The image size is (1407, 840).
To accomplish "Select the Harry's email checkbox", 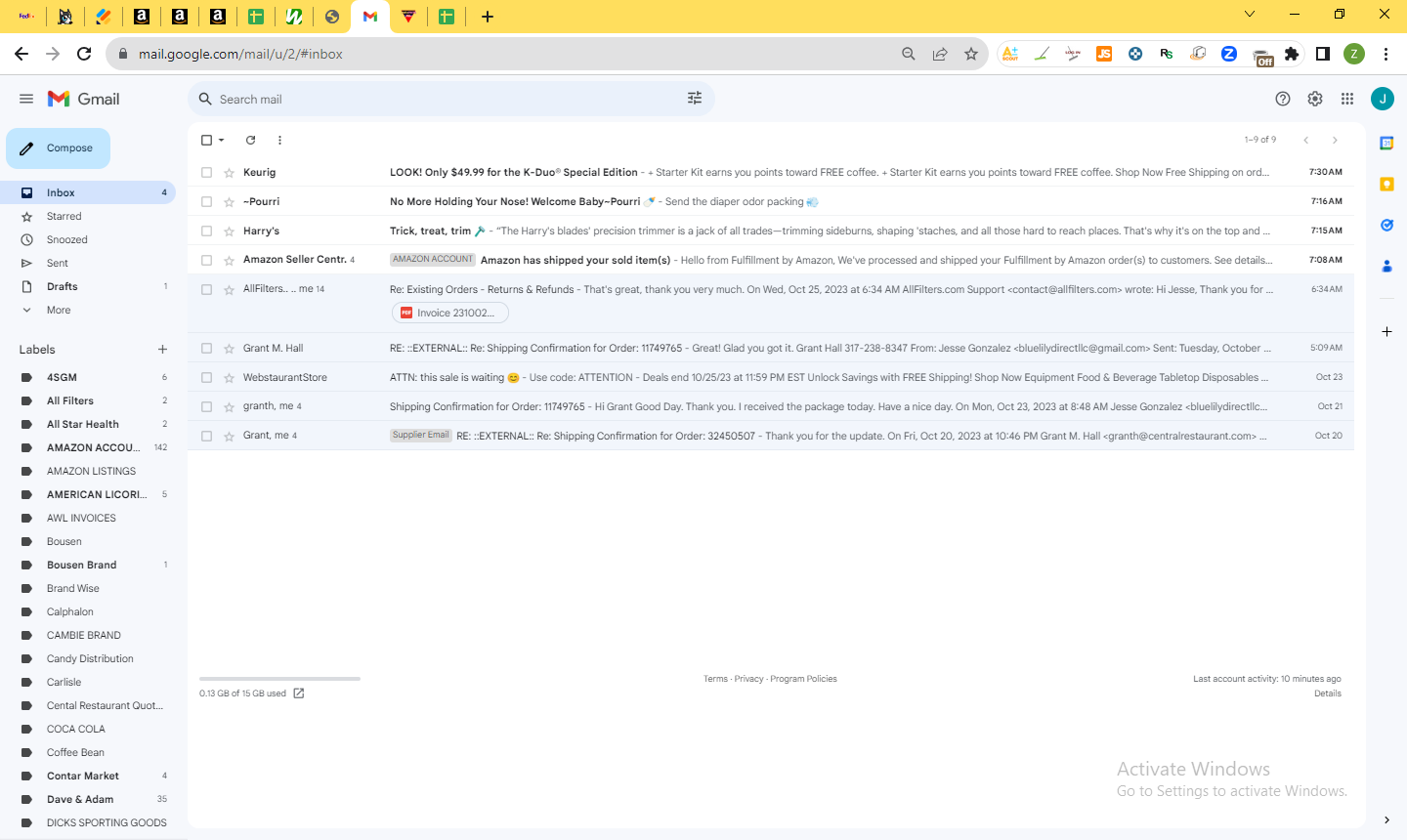I will [x=206, y=231].
